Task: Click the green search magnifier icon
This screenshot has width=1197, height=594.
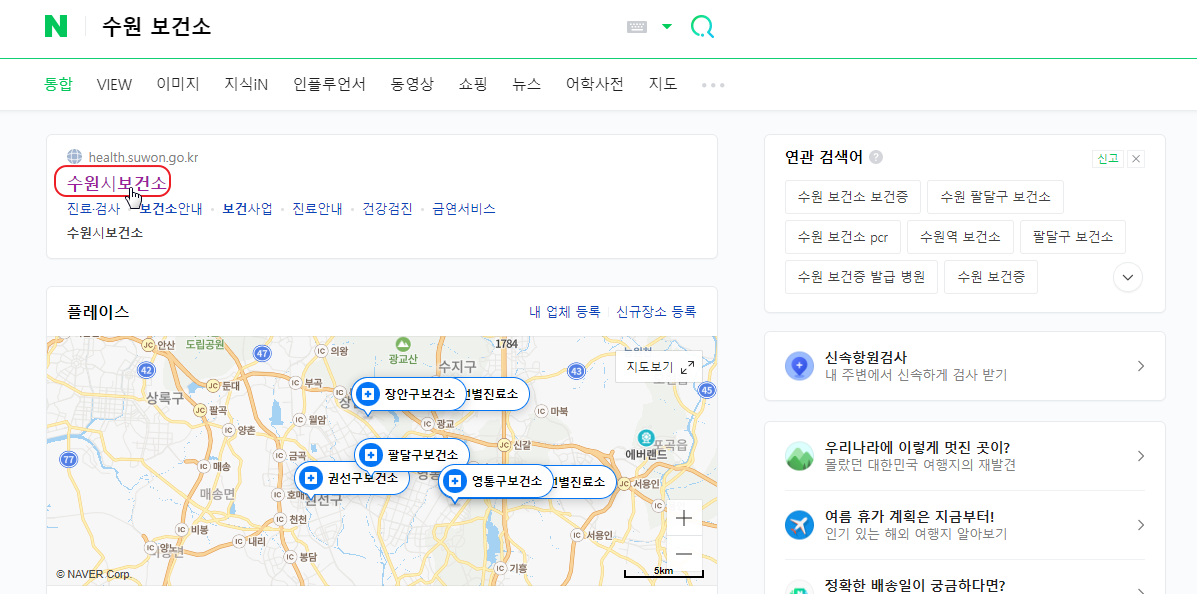Action: [x=702, y=27]
